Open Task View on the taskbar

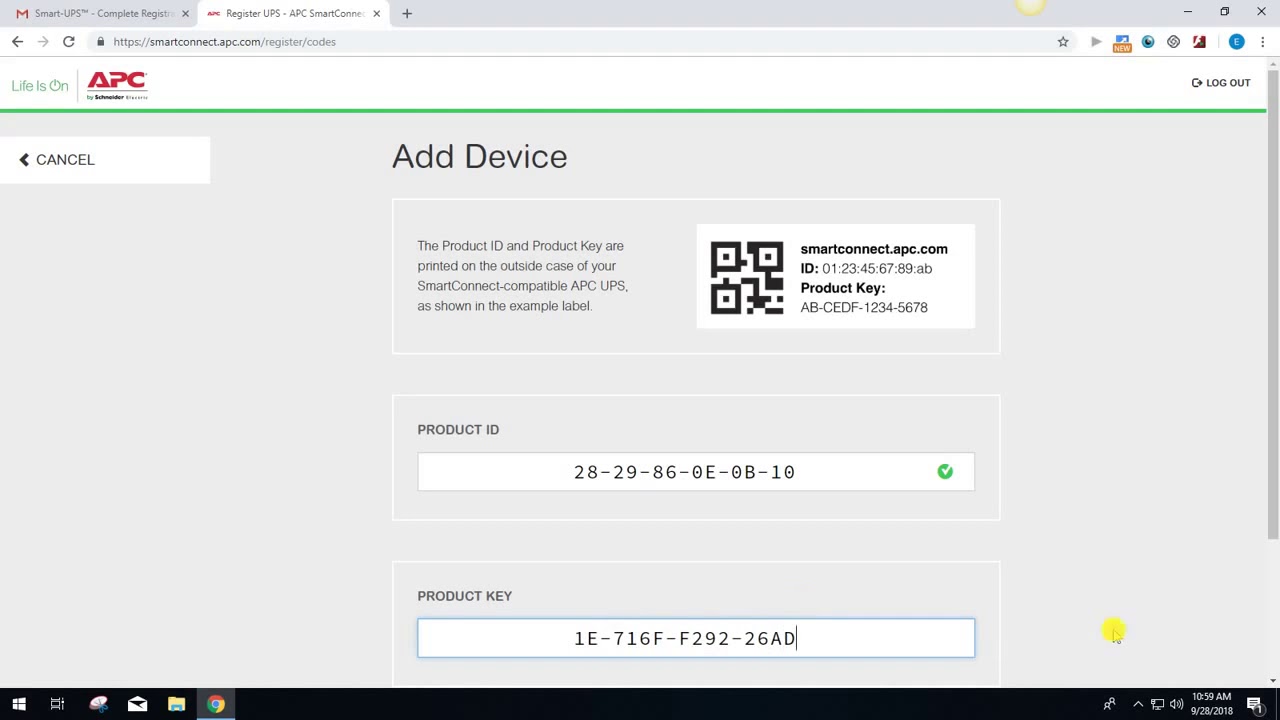(57, 704)
